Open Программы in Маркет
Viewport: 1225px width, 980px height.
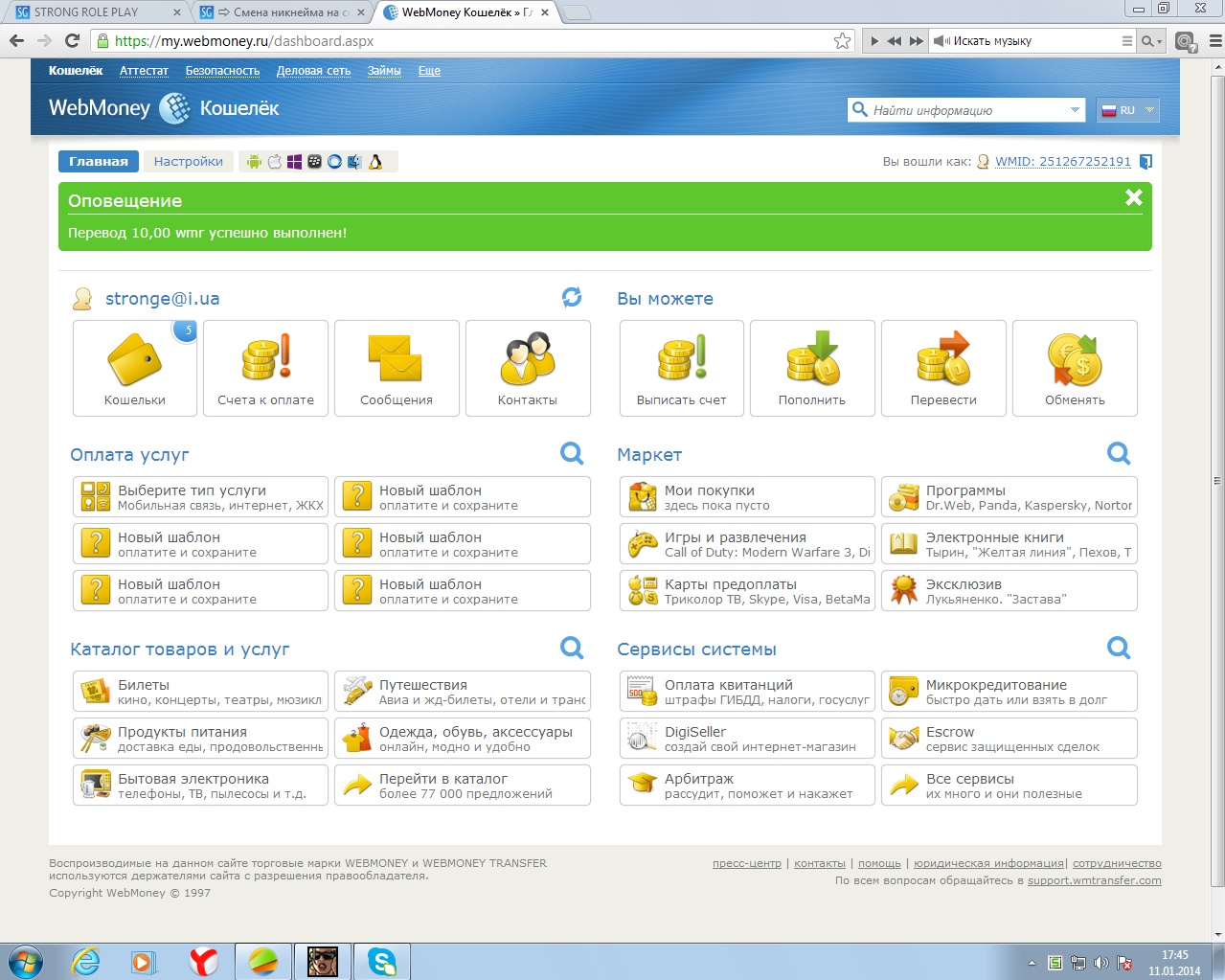point(1009,497)
